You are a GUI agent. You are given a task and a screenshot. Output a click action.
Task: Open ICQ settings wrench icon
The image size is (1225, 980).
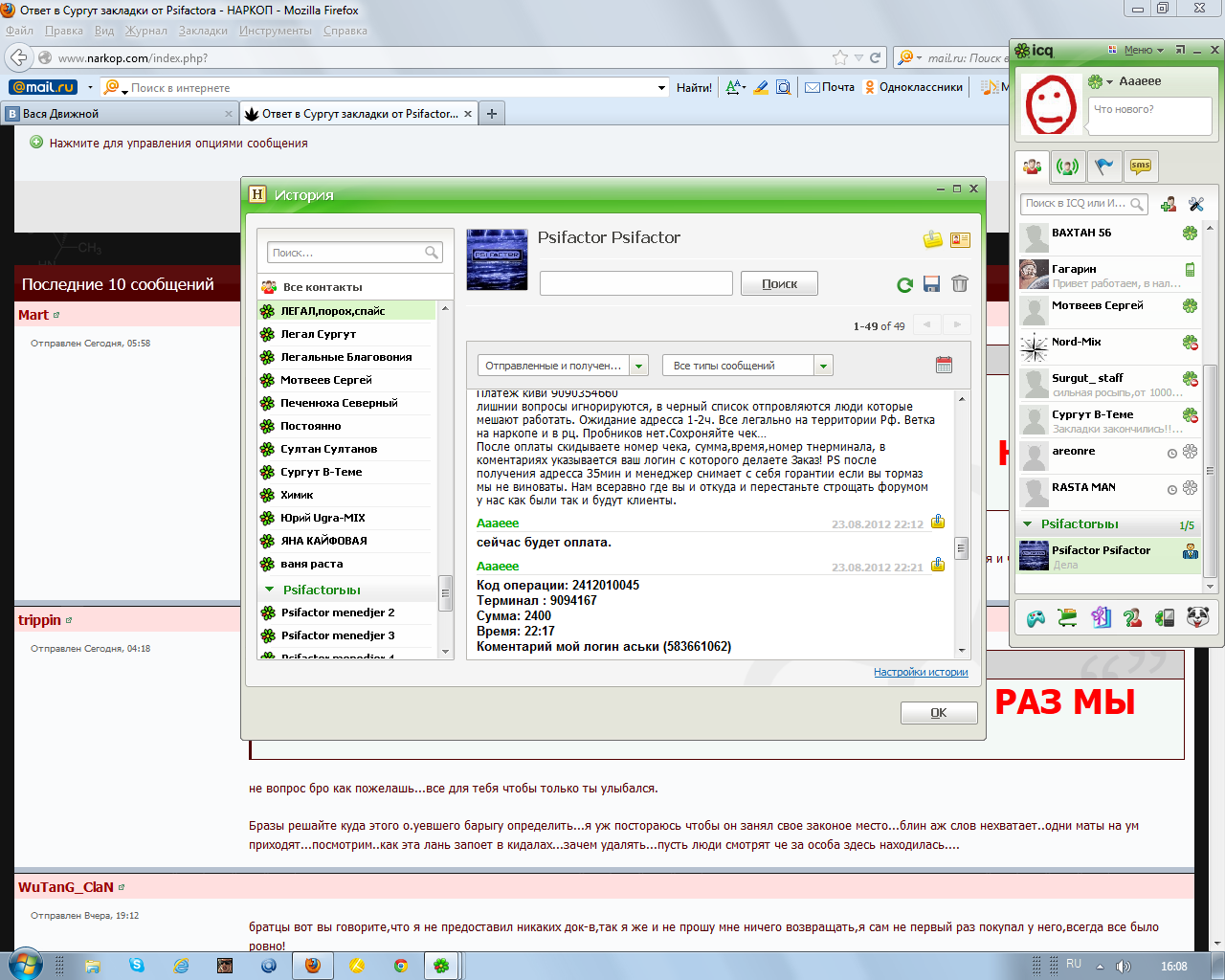[x=1196, y=204]
